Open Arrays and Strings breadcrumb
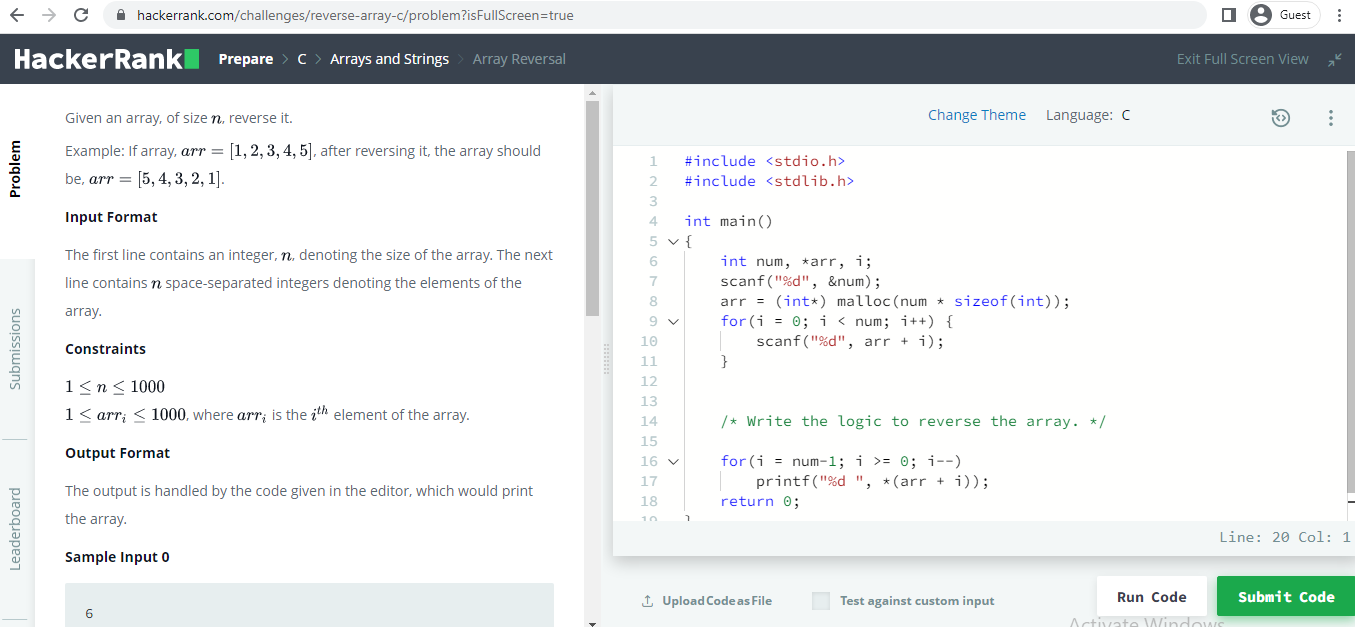1355x627 pixels. [x=389, y=59]
